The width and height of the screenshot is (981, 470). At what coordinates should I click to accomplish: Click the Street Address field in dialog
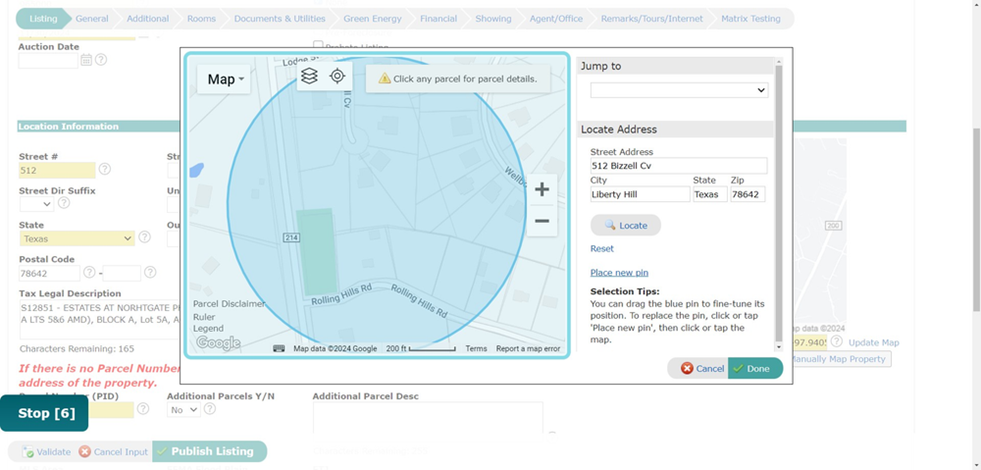(x=679, y=166)
